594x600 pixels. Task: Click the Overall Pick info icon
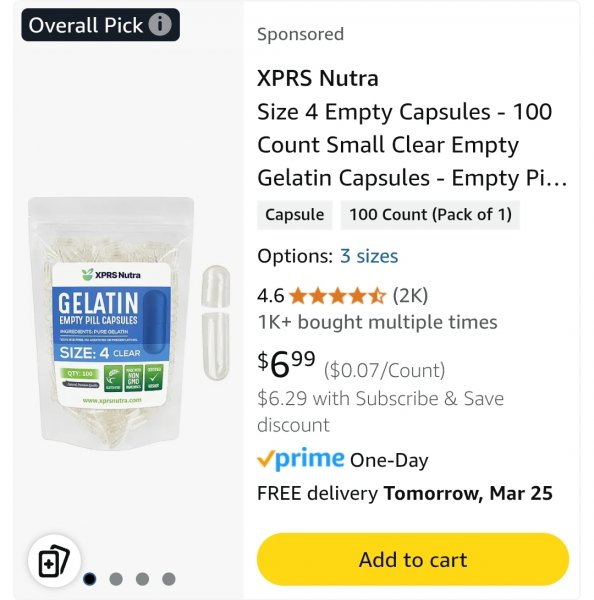click(x=160, y=24)
